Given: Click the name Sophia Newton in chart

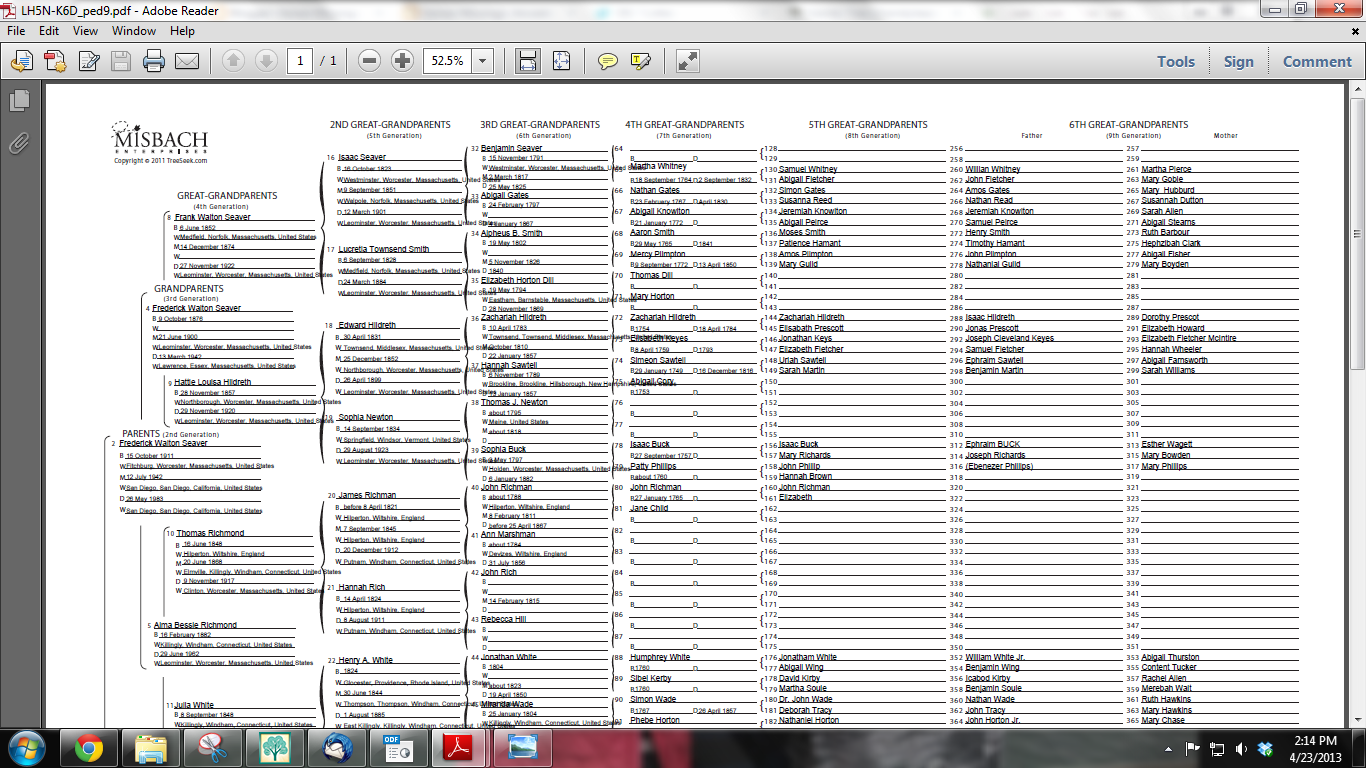Looking at the screenshot, I should 367,417.
